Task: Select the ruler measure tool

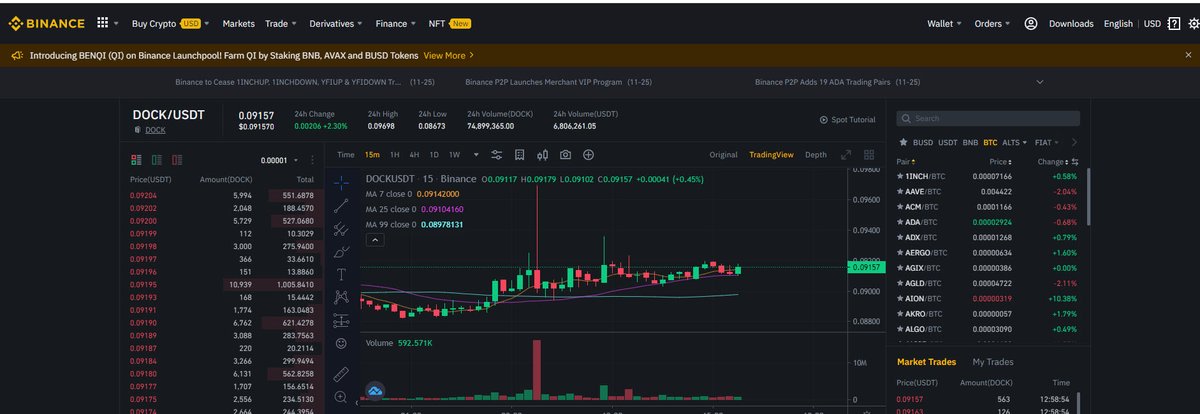Action: click(x=341, y=374)
